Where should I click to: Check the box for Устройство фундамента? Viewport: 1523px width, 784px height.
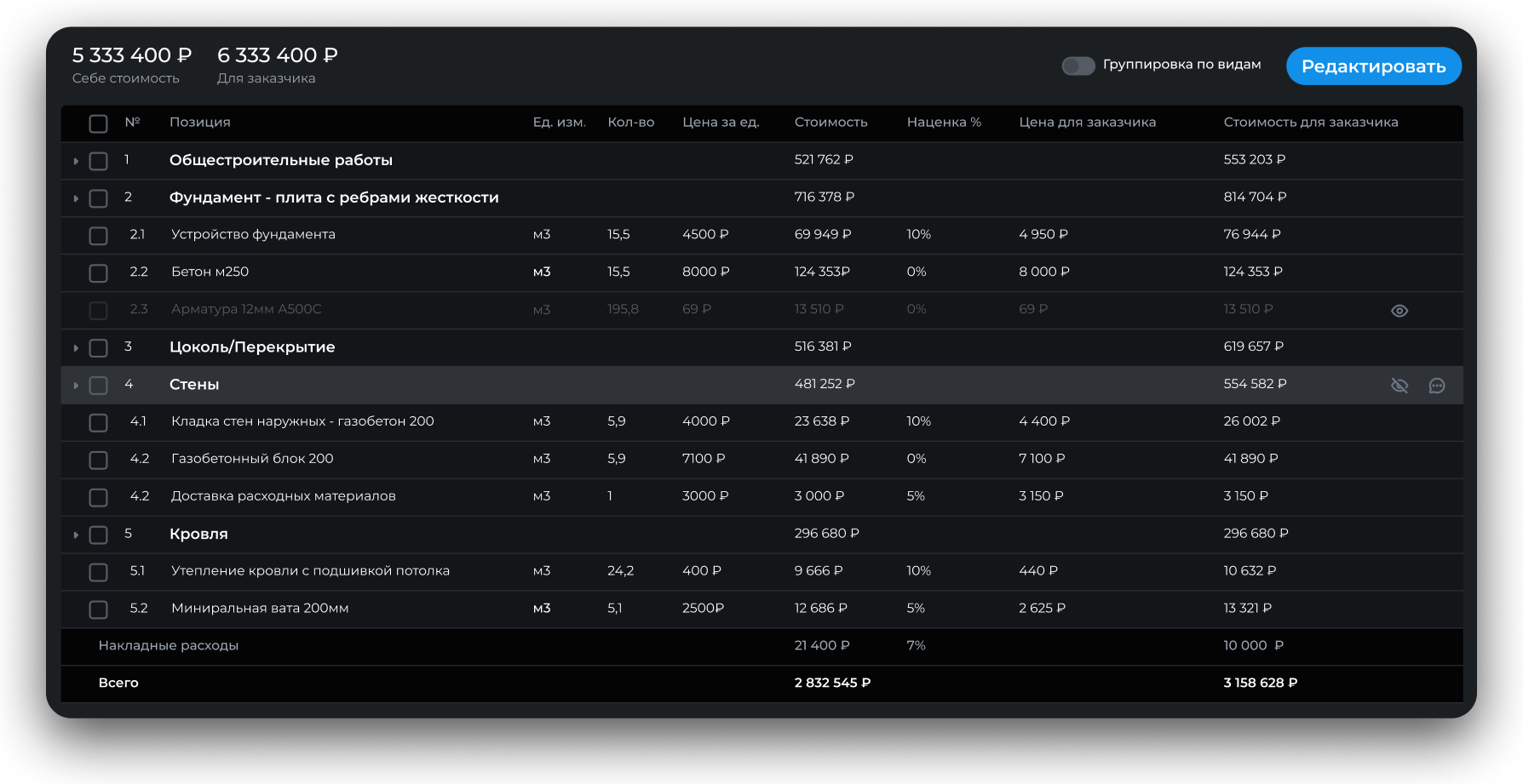coord(99,236)
